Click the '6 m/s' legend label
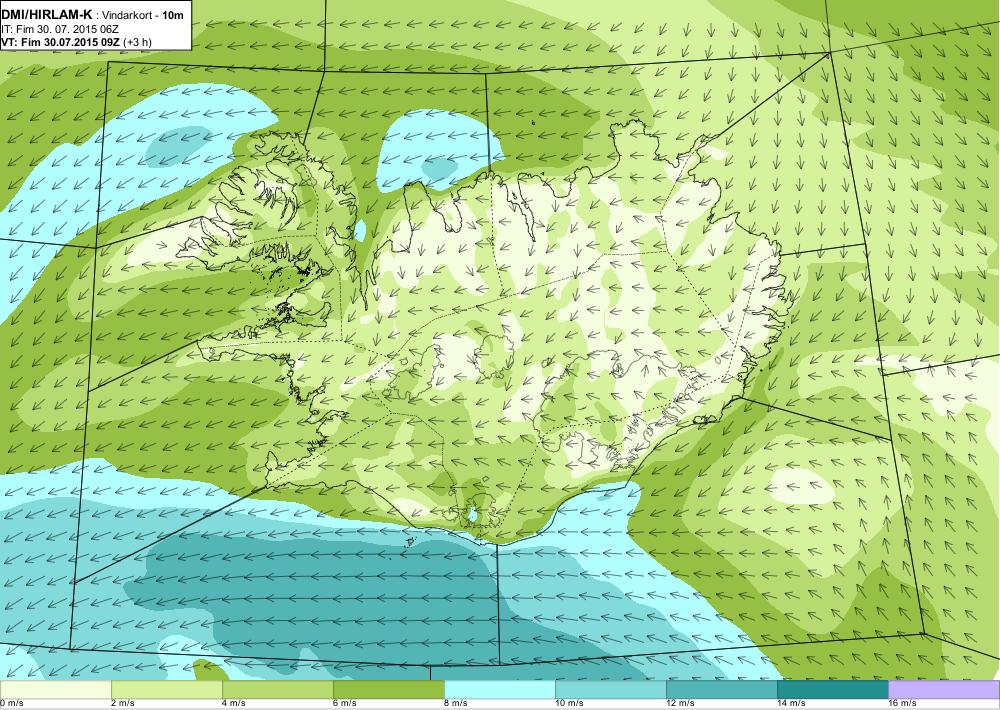1000x710 pixels. (345, 704)
